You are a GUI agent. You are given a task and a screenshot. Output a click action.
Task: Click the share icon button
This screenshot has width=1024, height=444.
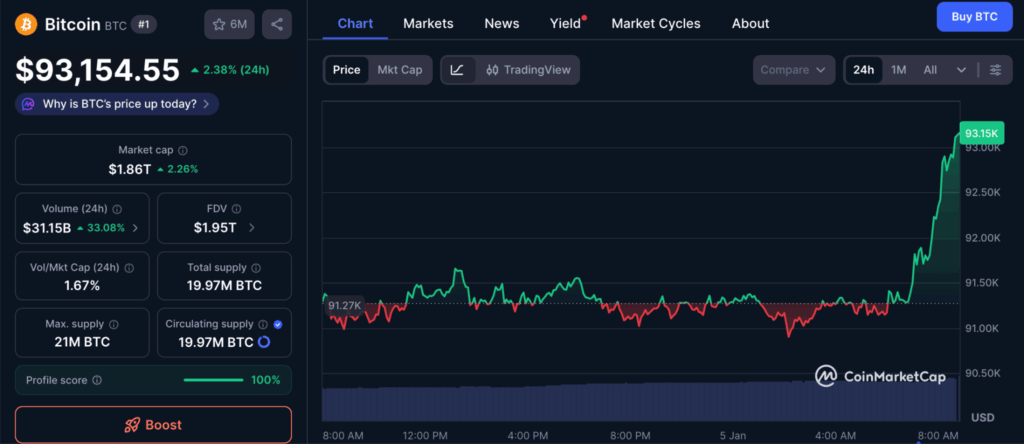pos(276,25)
